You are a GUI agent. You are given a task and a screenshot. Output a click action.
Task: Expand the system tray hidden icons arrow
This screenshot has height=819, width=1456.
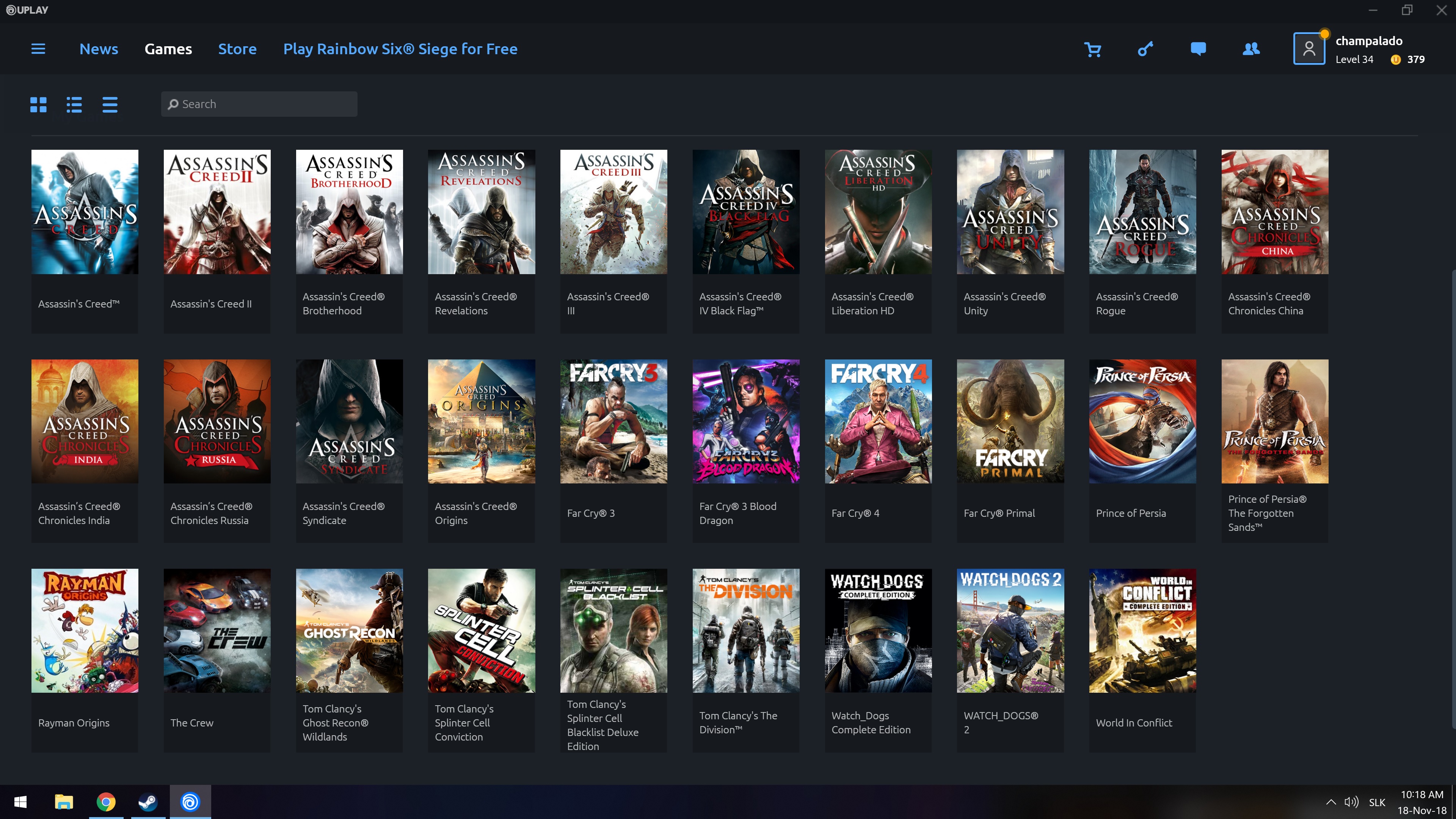click(1330, 802)
